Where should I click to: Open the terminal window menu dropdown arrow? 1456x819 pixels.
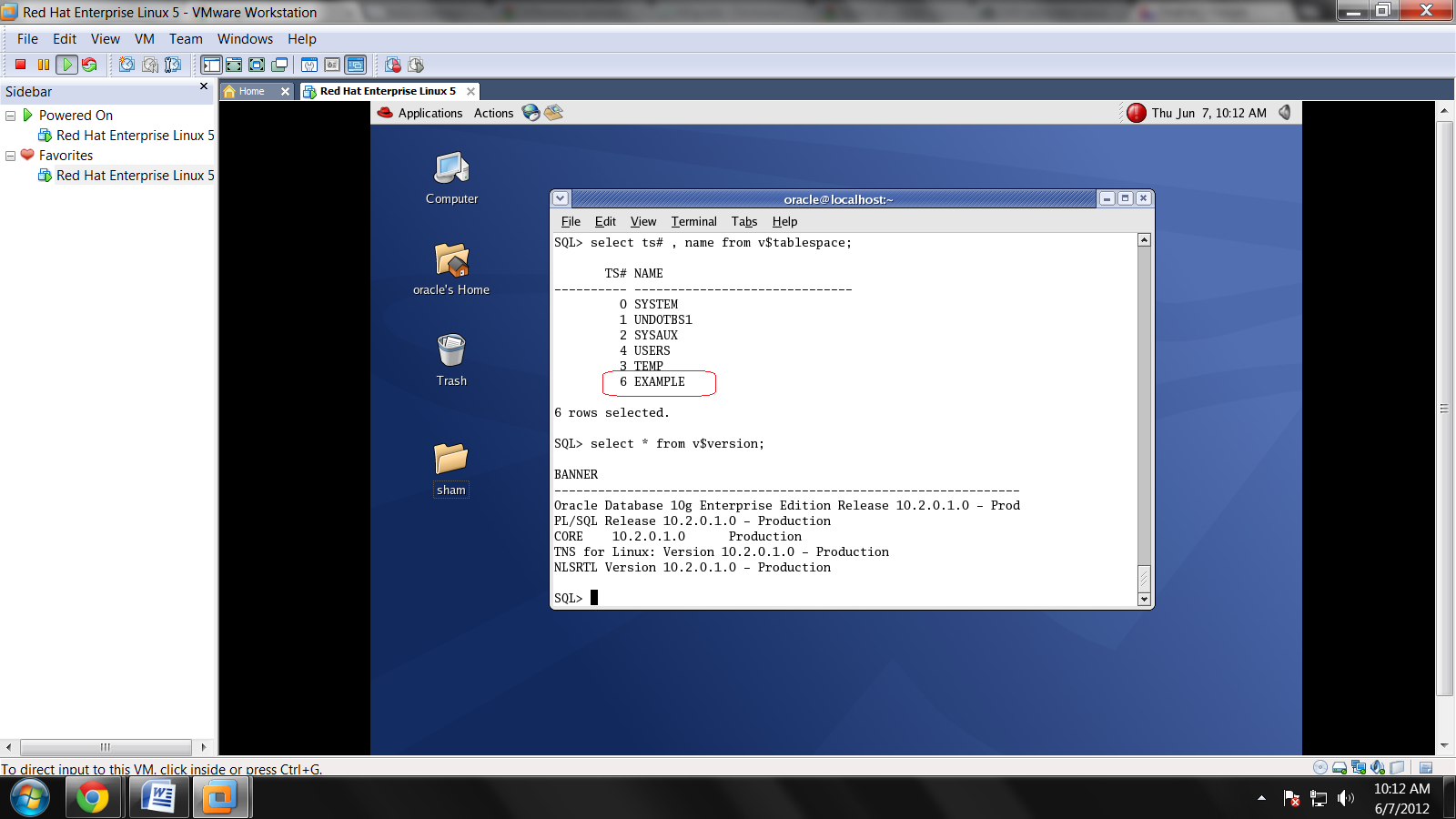(x=561, y=198)
